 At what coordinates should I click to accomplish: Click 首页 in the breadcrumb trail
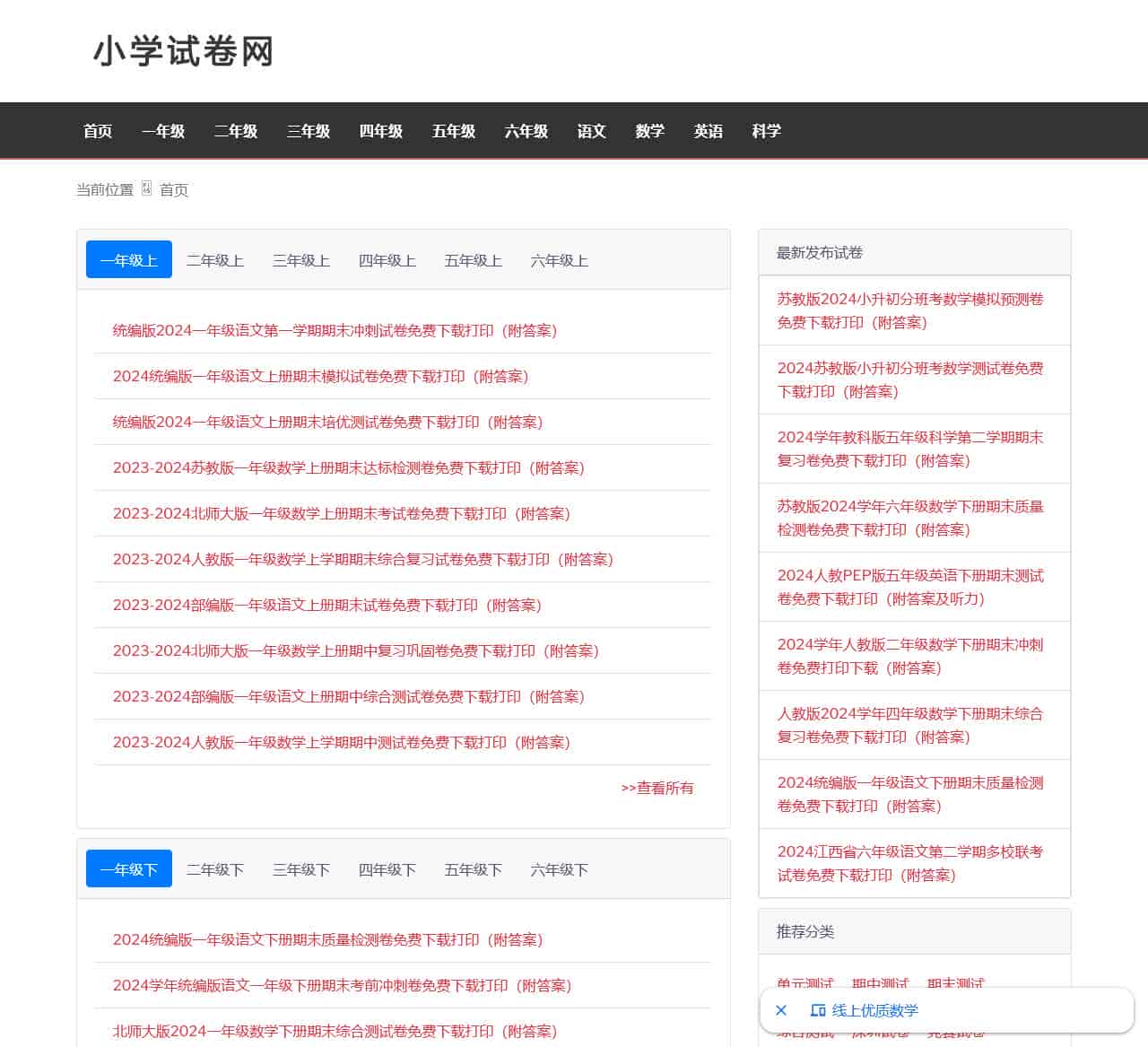pyautogui.click(x=174, y=189)
